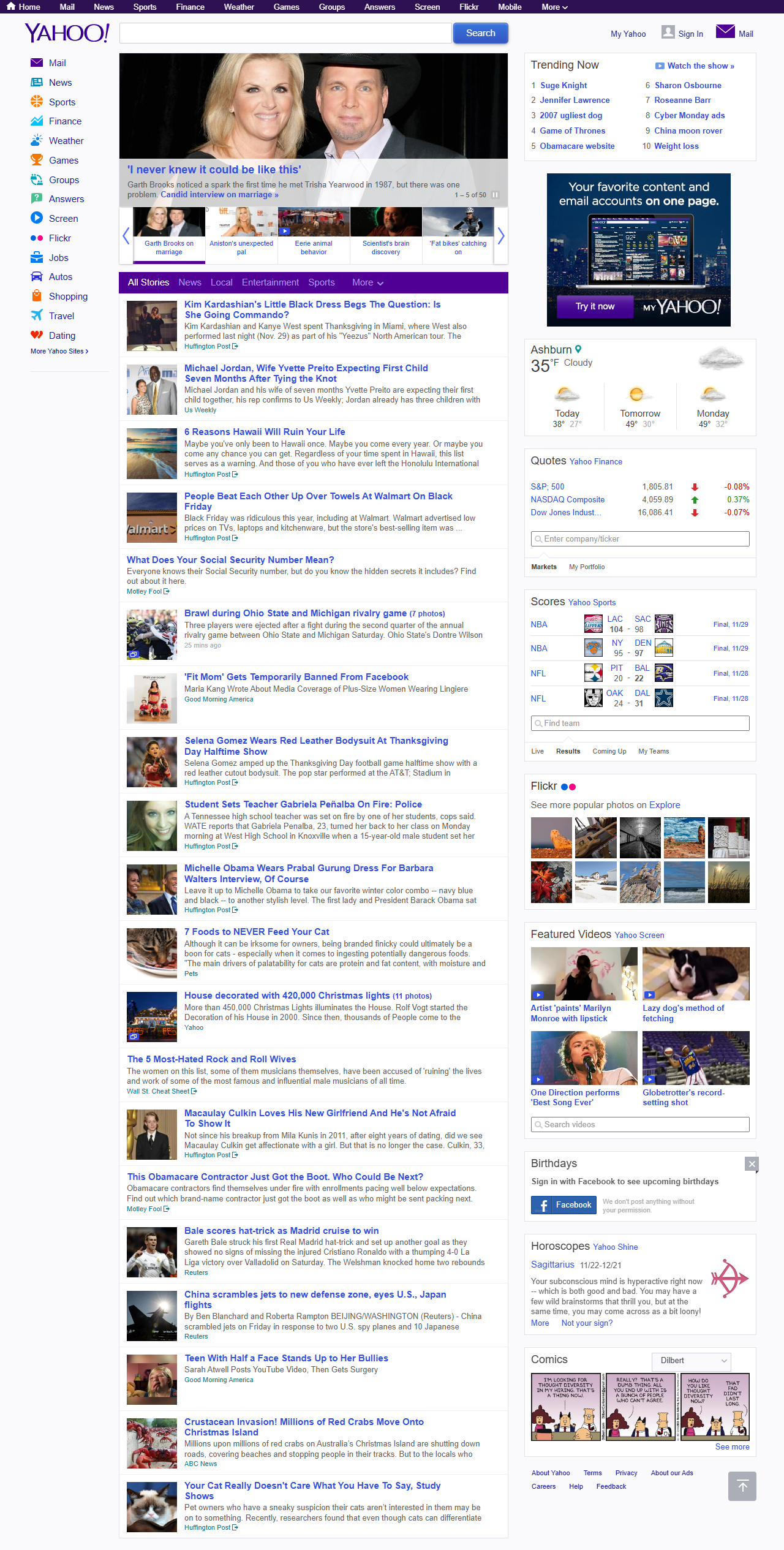The width and height of the screenshot is (784, 1550).
Task: Expand the More dropdown in stories tab bar
Action: [x=367, y=282]
